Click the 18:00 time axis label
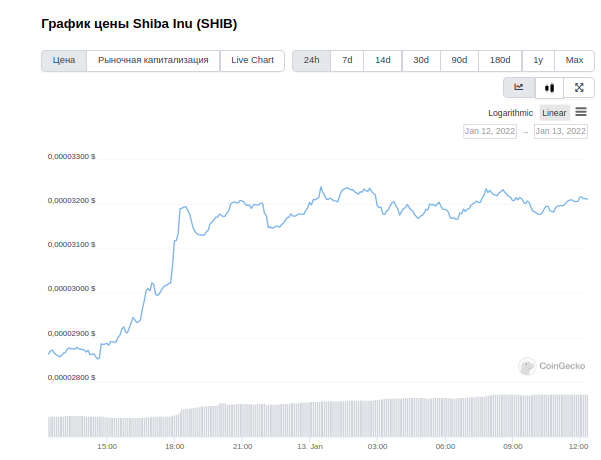The width and height of the screenshot is (601, 460). 175,447
